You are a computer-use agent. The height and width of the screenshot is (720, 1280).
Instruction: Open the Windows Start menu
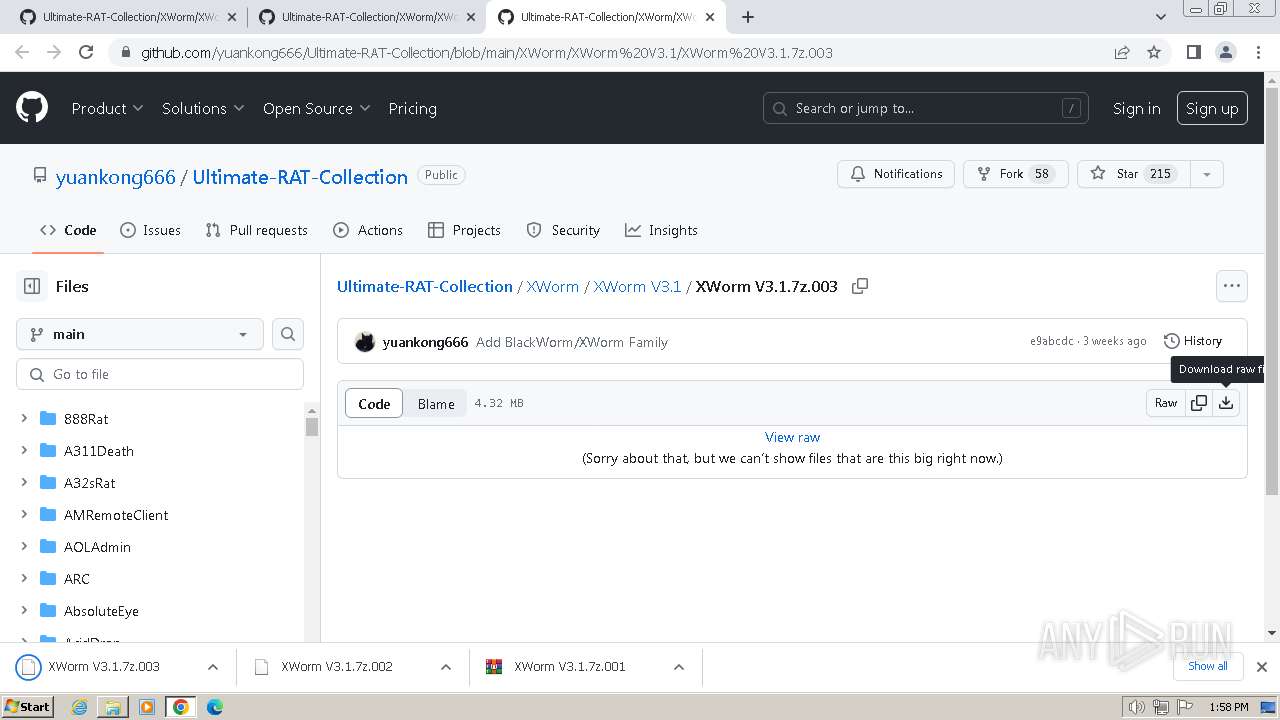[x=27, y=707]
